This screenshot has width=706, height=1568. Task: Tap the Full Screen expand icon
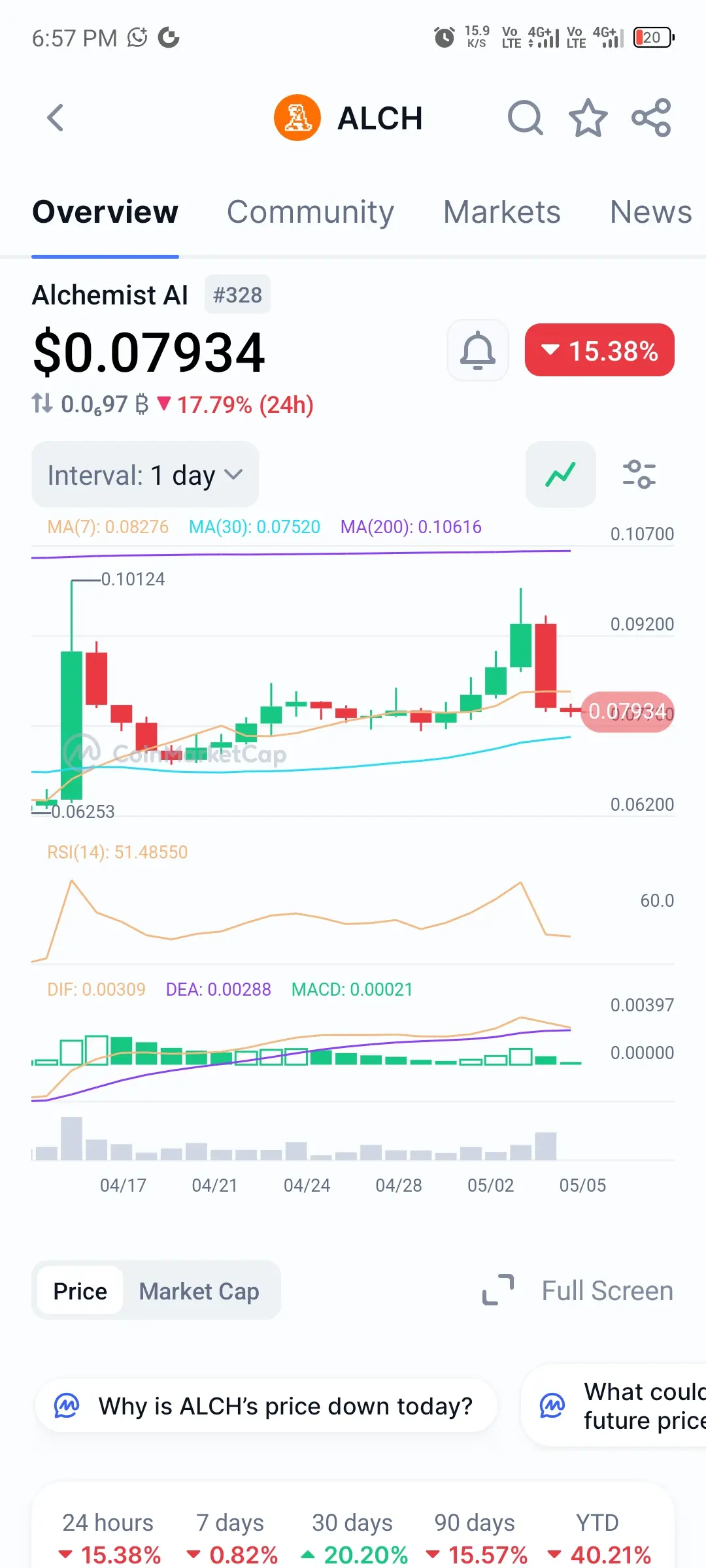click(498, 1290)
